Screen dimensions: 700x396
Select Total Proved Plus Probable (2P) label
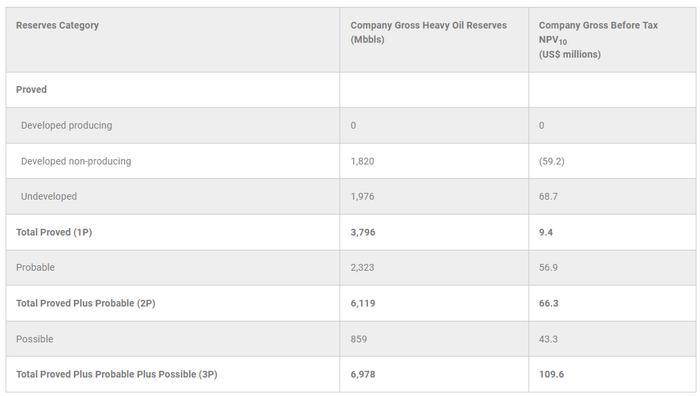point(86,303)
